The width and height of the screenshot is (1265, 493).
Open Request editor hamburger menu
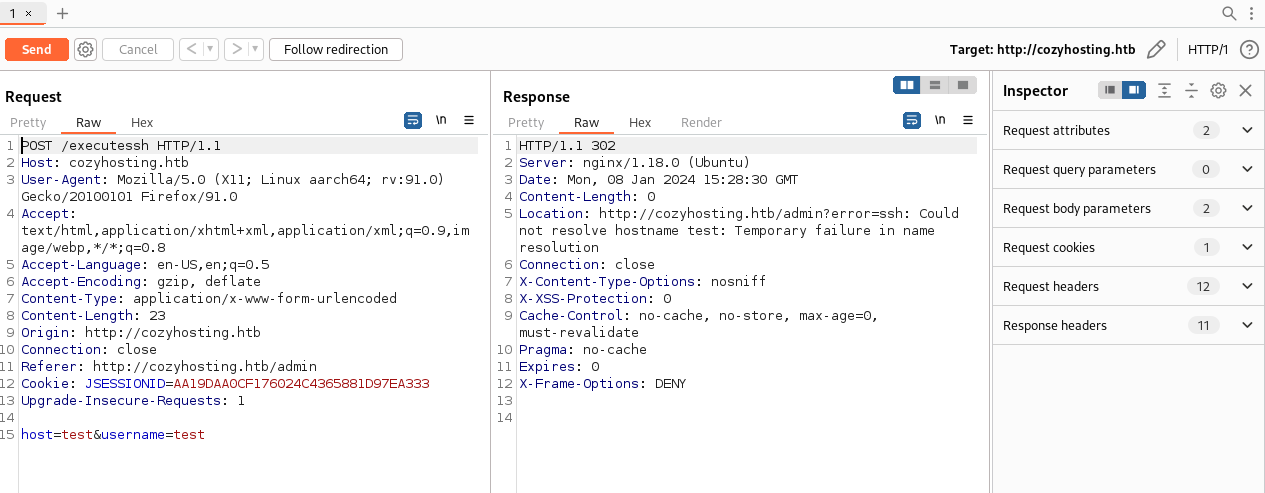coord(469,120)
